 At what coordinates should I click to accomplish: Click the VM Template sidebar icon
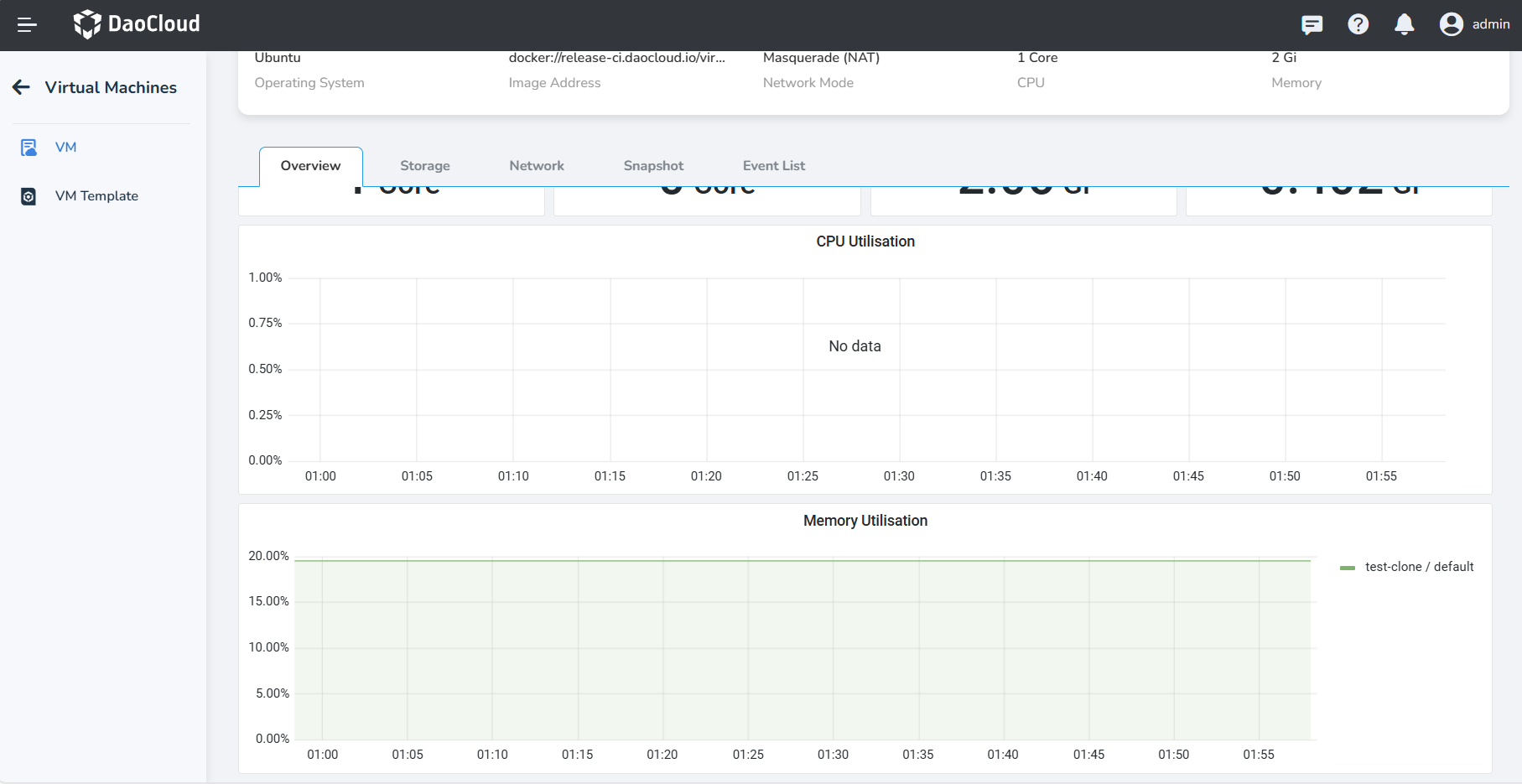click(29, 196)
